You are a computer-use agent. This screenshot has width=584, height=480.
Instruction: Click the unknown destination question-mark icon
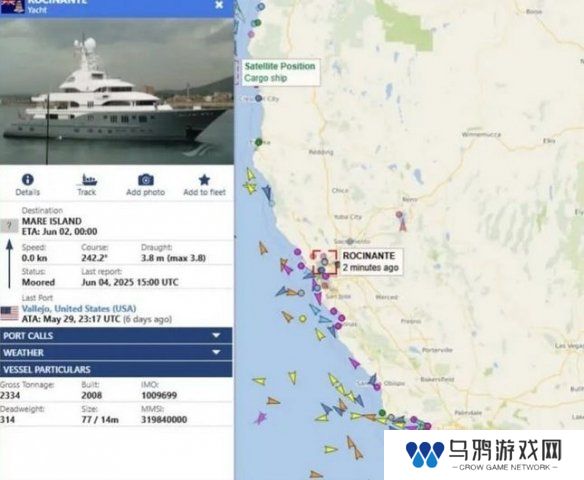(x=9, y=226)
